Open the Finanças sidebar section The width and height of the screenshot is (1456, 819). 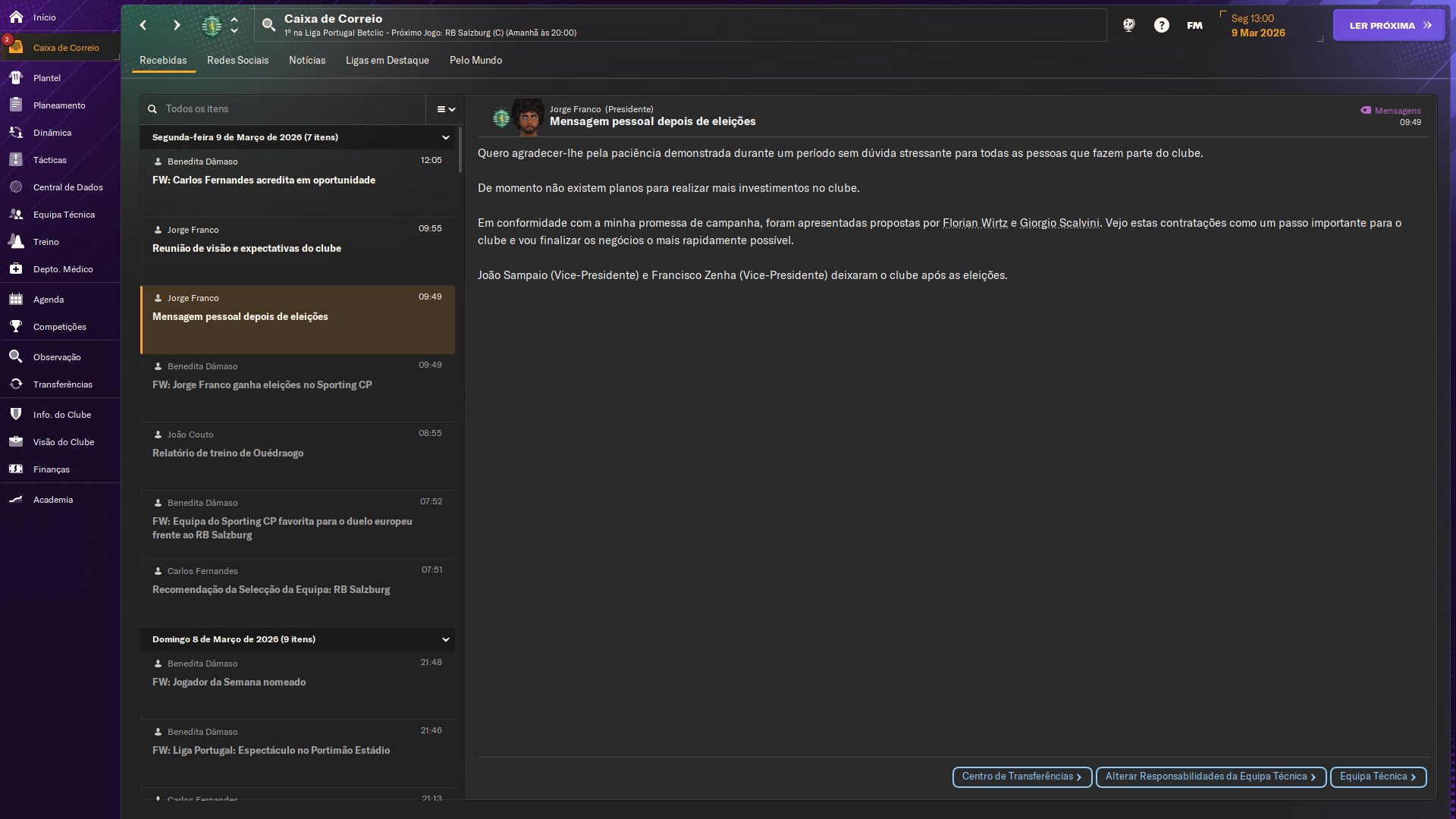pyautogui.click(x=51, y=469)
